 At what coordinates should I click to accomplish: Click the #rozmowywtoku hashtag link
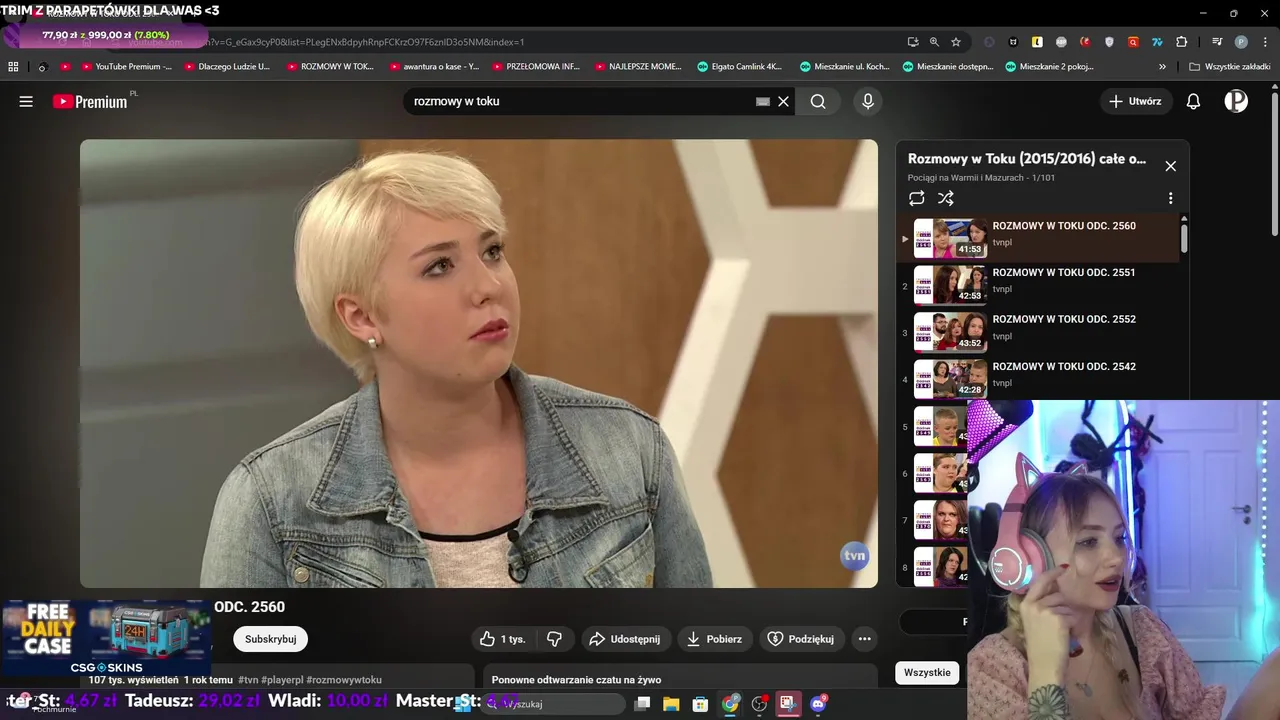(344, 680)
